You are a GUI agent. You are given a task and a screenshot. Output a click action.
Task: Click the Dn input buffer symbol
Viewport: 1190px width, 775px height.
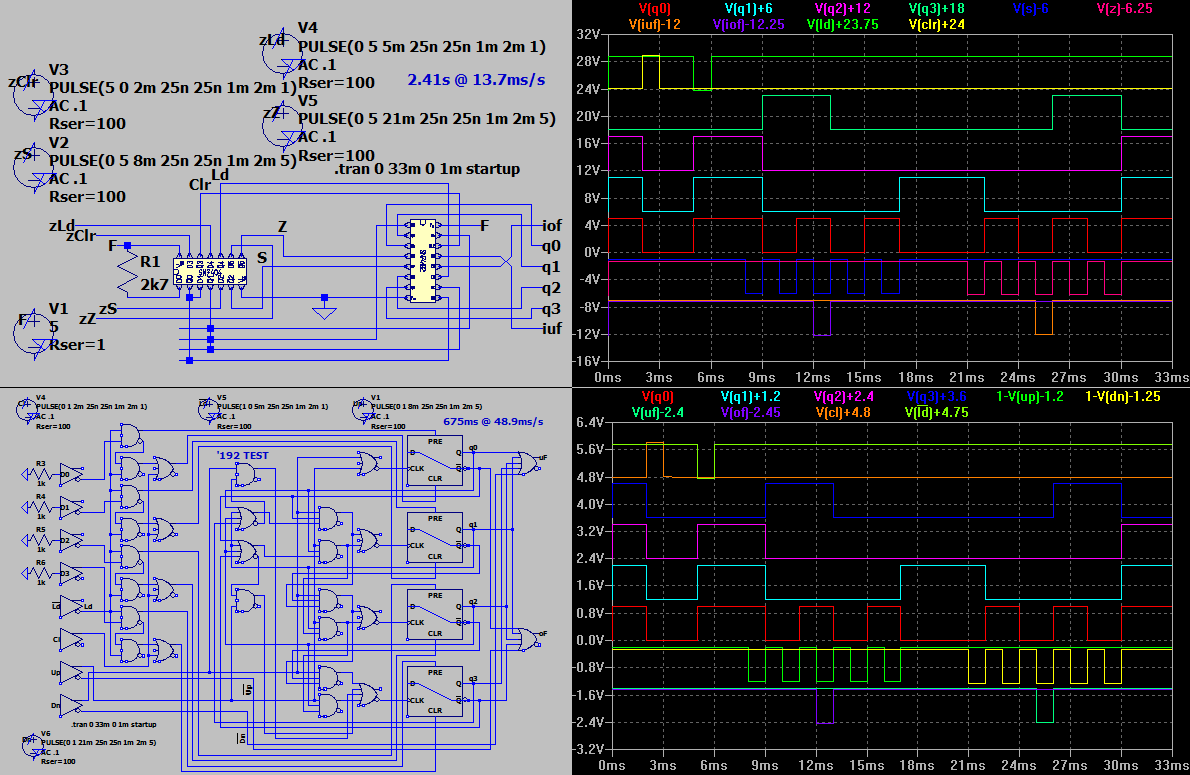point(73,705)
